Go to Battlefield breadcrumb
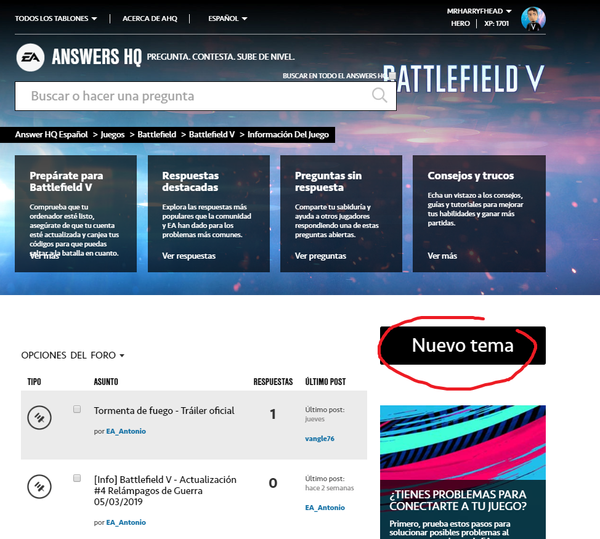This screenshot has height=539, width=600. pyautogui.click(x=157, y=135)
